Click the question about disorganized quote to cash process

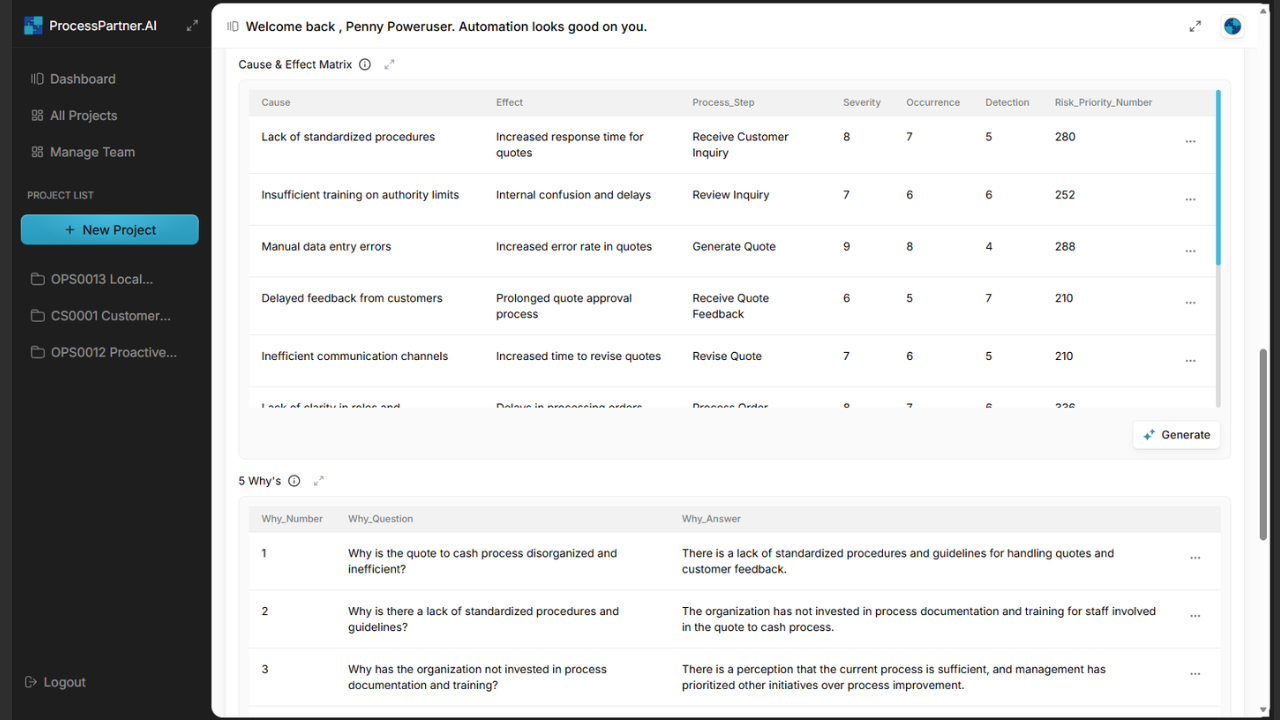tap(482, 561)
